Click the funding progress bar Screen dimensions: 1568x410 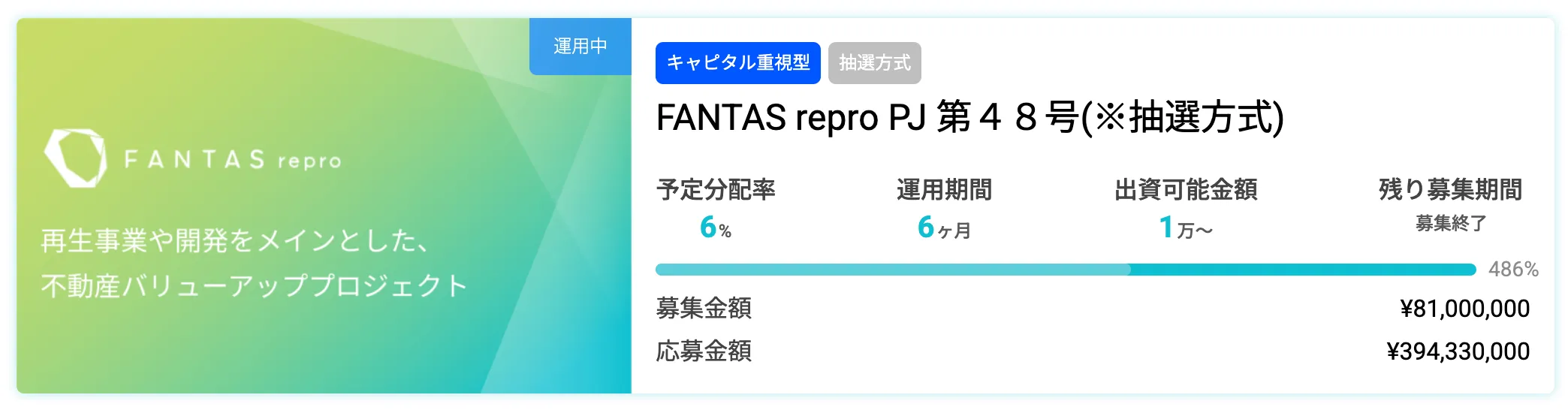[x=1066, y=270]
